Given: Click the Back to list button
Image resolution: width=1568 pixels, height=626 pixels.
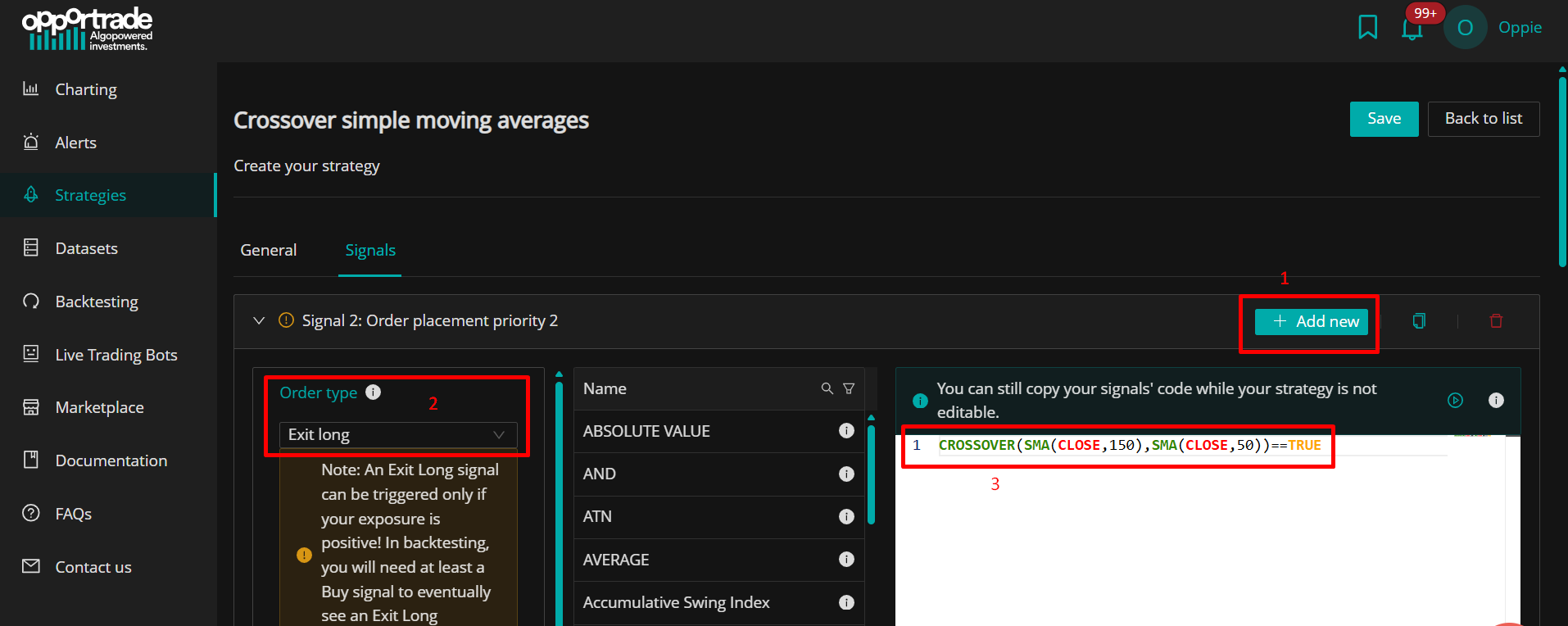Looking at the screenshot, I should pos(1484,119).
